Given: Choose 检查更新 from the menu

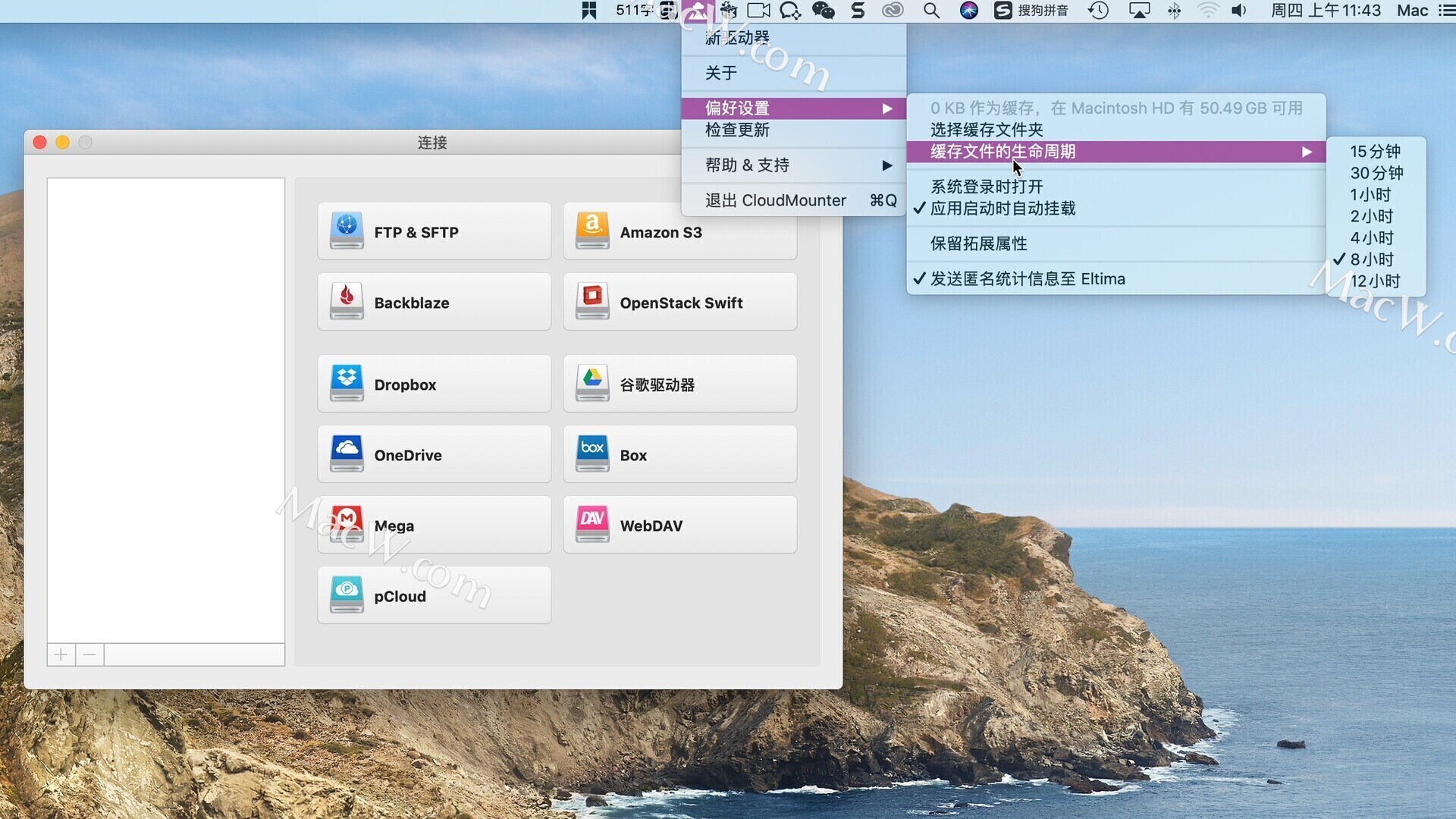Looking at the screenshot, I should [793, 130].
